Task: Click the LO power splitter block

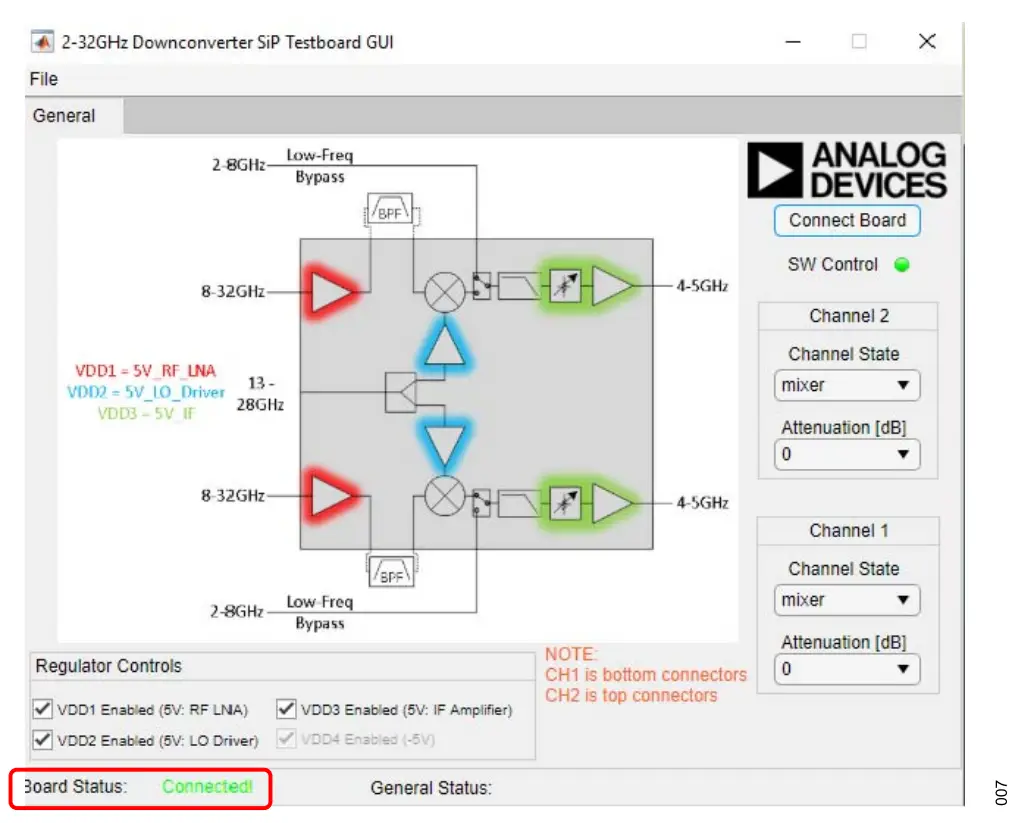Action: pos(400,392)
